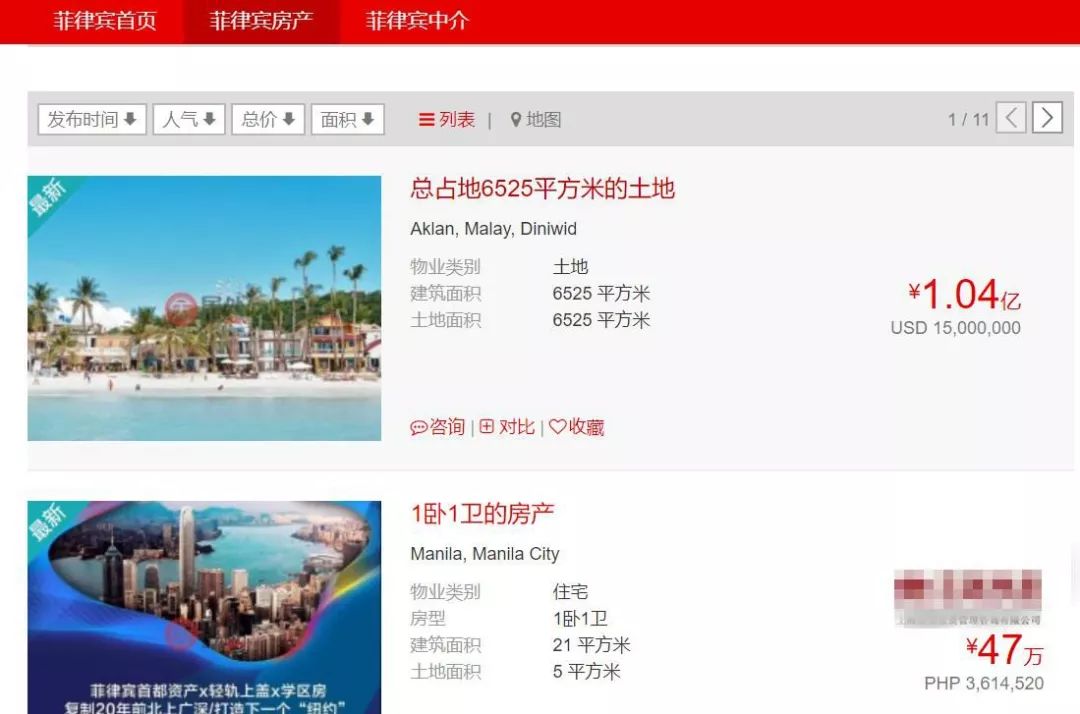The width and height of the screenshot is (1080, 714).
Task: Click the previous page arrow
Action: [x=1010, y=118]
